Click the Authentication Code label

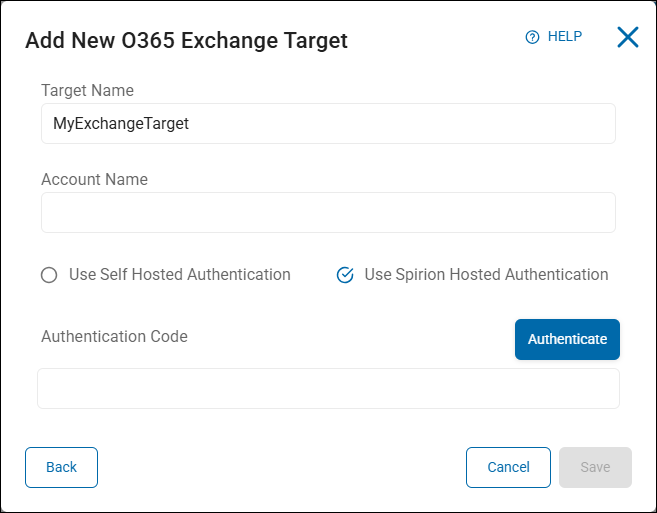pos(114,336)
